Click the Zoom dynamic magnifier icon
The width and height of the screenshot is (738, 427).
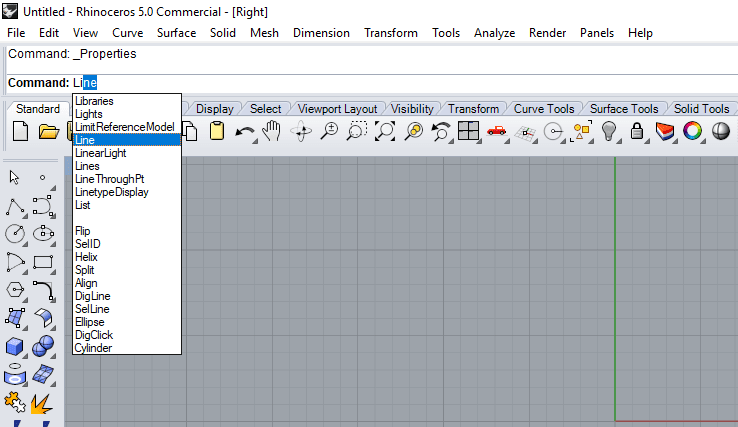pos(329,131)
